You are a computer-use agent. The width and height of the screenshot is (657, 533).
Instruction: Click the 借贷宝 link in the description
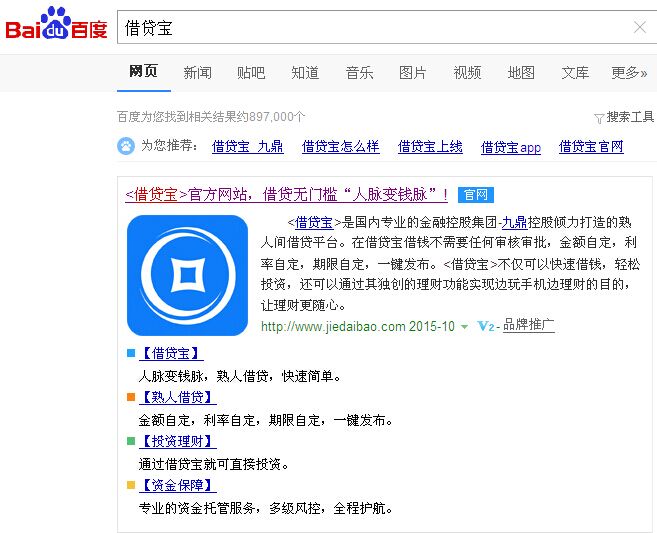[314, 222]
